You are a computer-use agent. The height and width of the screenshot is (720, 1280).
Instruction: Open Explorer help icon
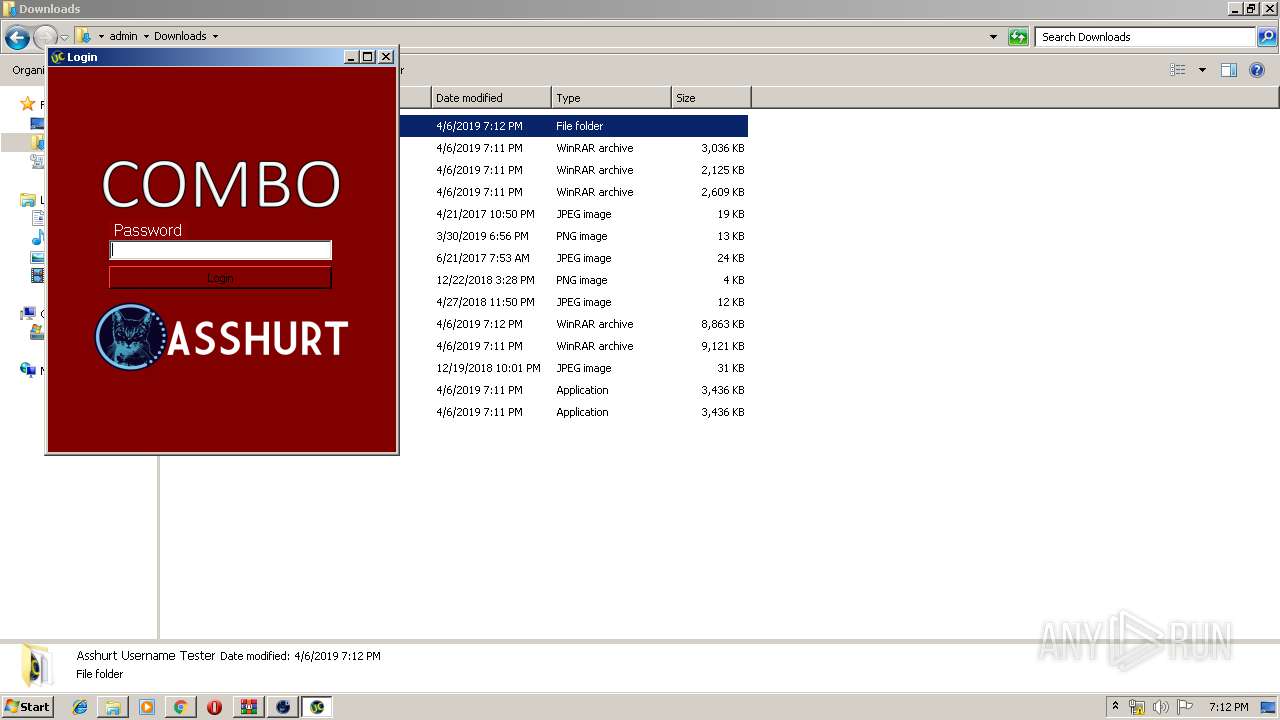[1257, 70]
